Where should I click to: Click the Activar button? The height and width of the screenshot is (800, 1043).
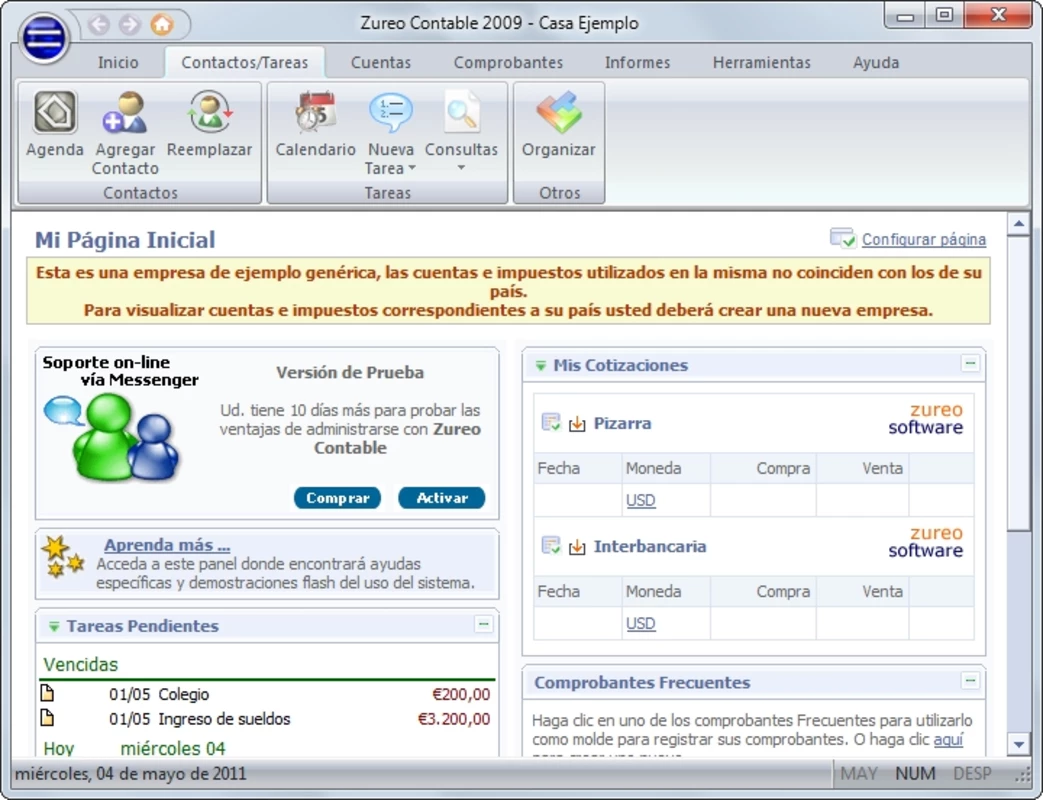tap(442, 497)
